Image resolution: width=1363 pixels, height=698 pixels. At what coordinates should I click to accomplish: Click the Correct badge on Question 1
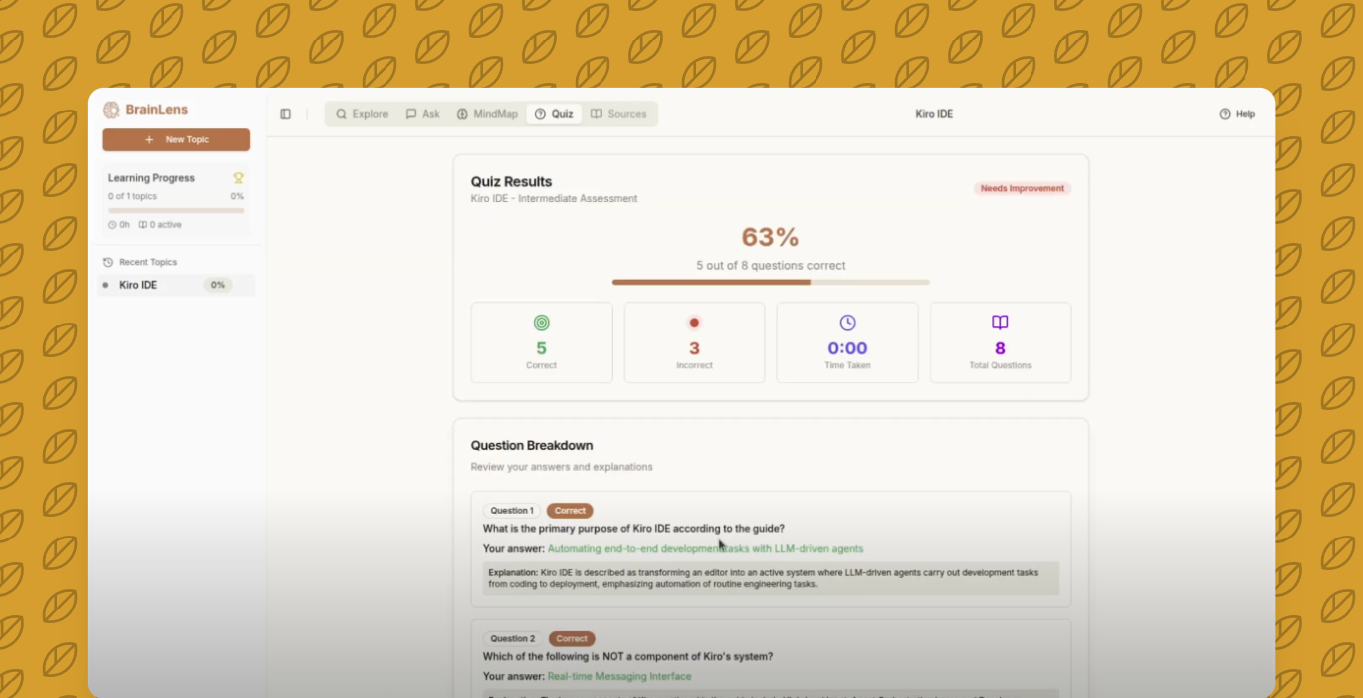coord(570,511)
